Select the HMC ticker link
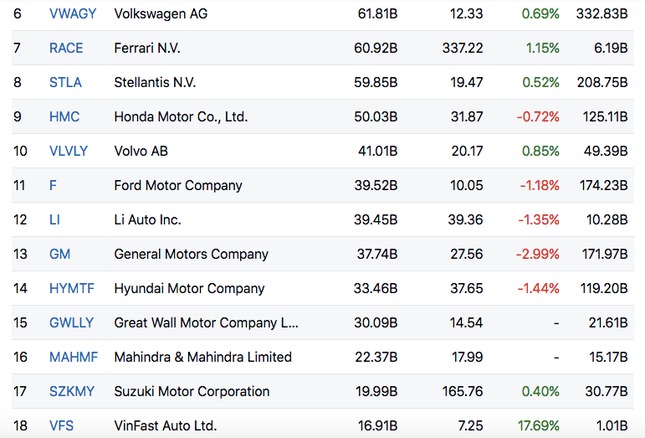Image resolution: width=645 pixels, height=438 pixels. [x=64, y=117]
